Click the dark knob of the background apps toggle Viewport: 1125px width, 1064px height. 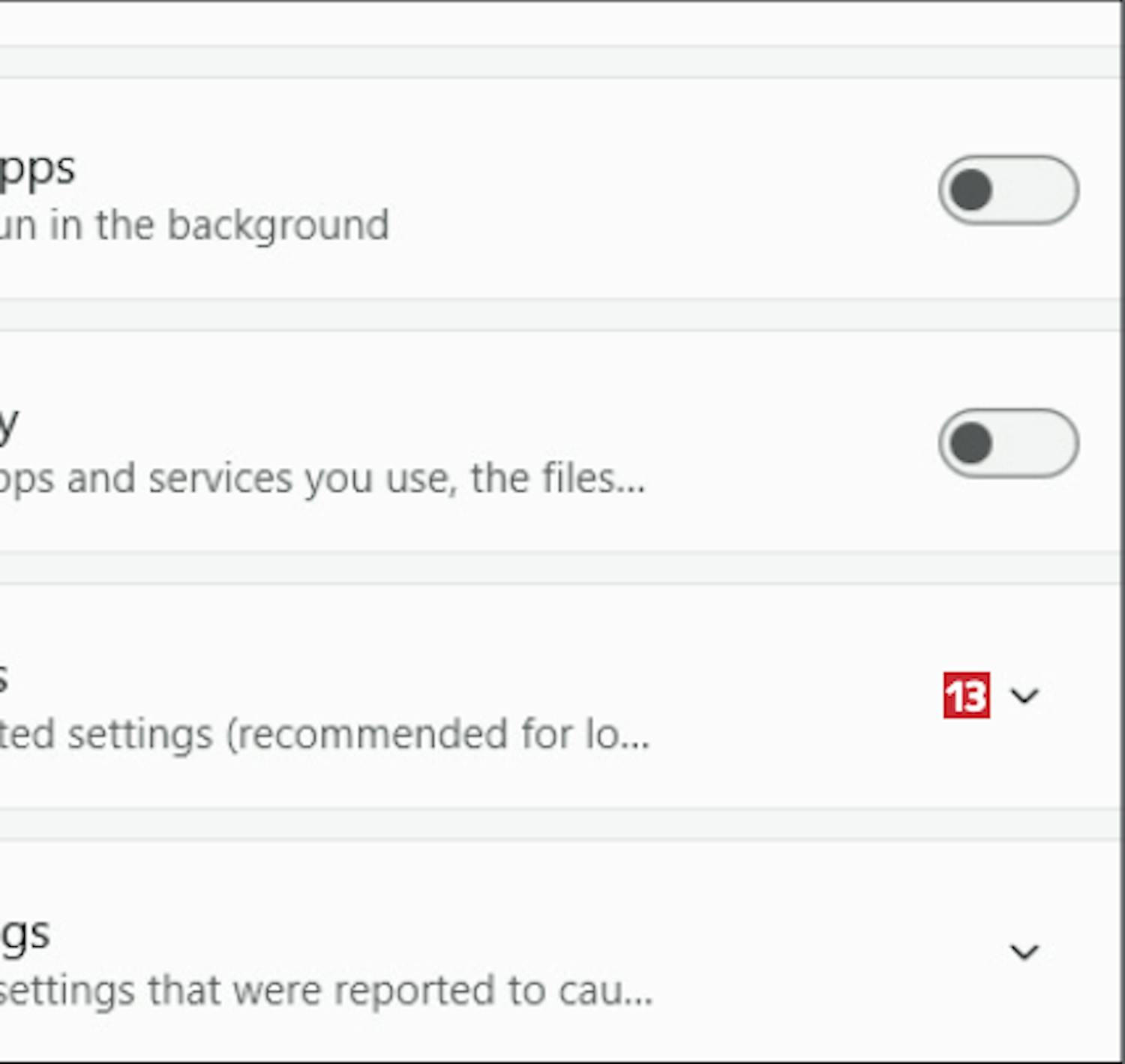[972, 190]
